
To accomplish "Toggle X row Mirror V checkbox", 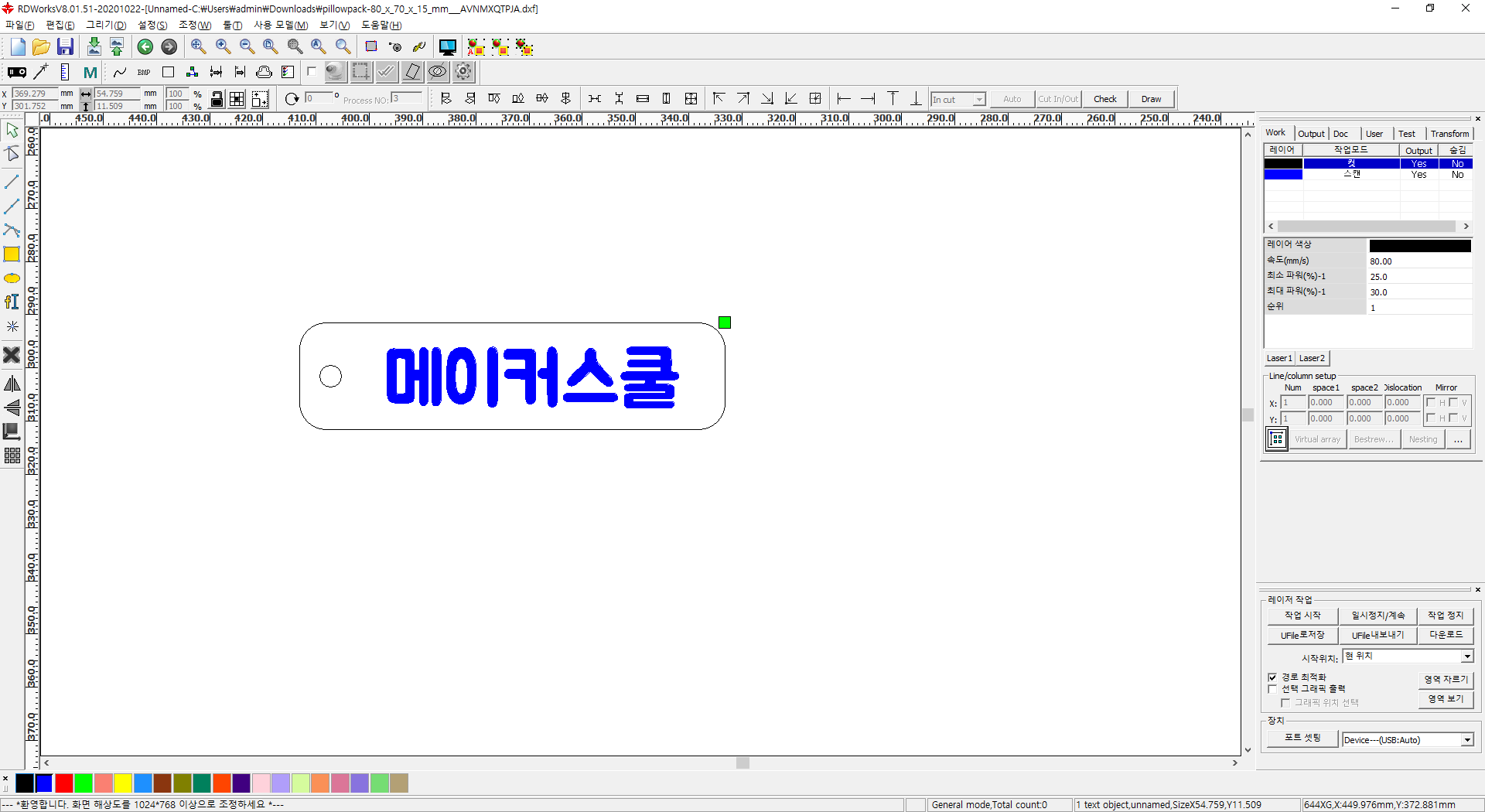I will [1453, 402].
